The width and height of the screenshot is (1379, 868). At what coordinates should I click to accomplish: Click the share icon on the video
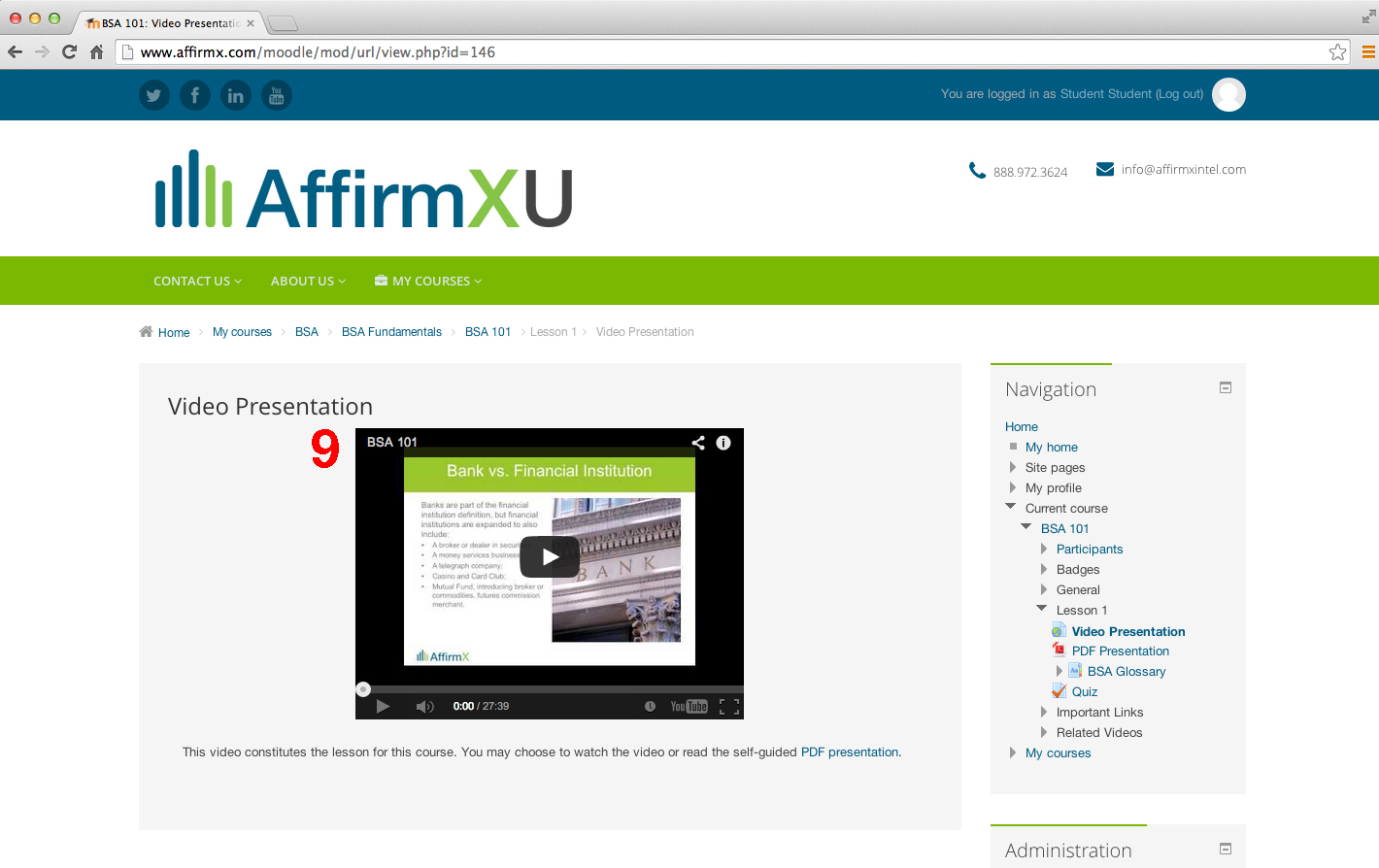(698, 443)
